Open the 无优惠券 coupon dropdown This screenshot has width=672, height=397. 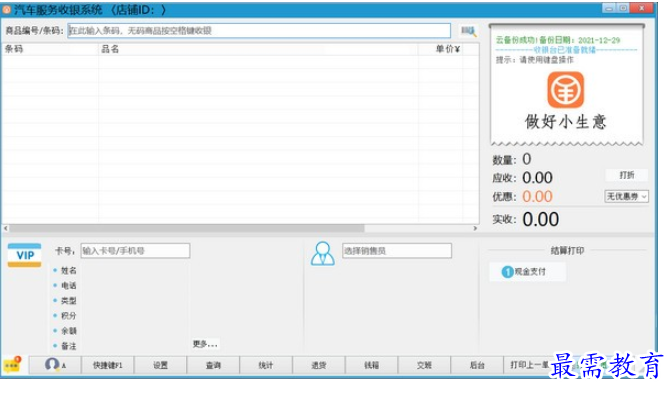[x=626, y=196]
